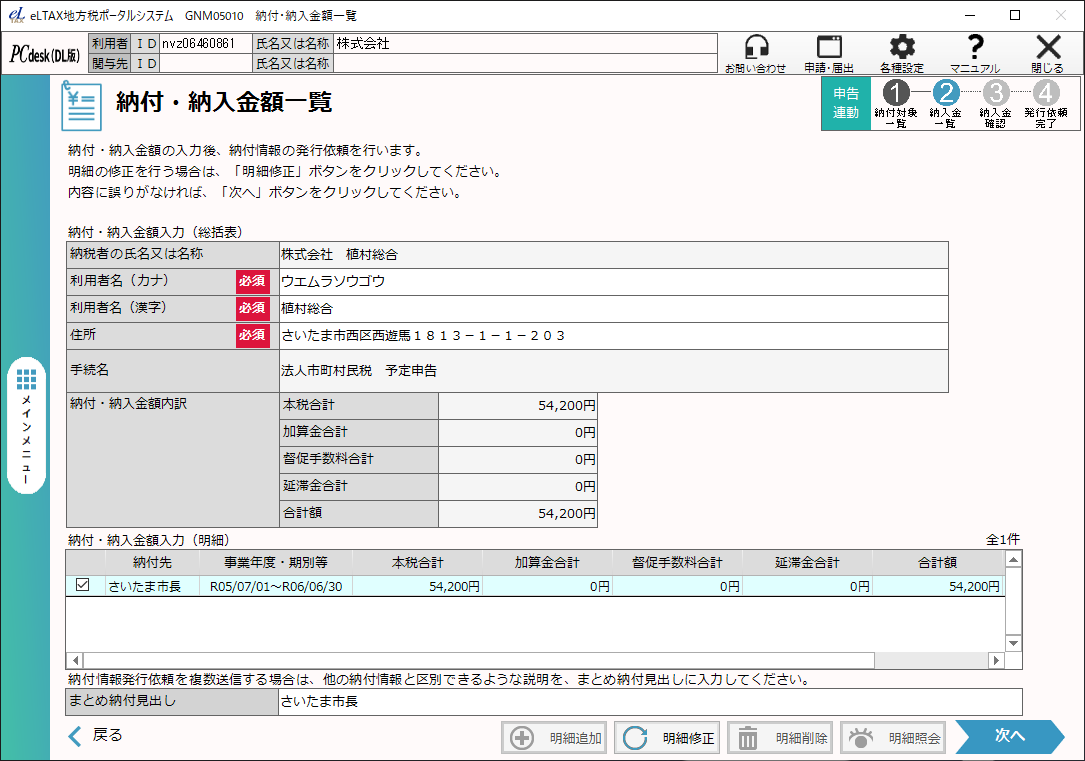The height and width of the screenshot is (761, 1085).
Task: Click the 加算金合計 column header
Action: (x=547, y=562)
